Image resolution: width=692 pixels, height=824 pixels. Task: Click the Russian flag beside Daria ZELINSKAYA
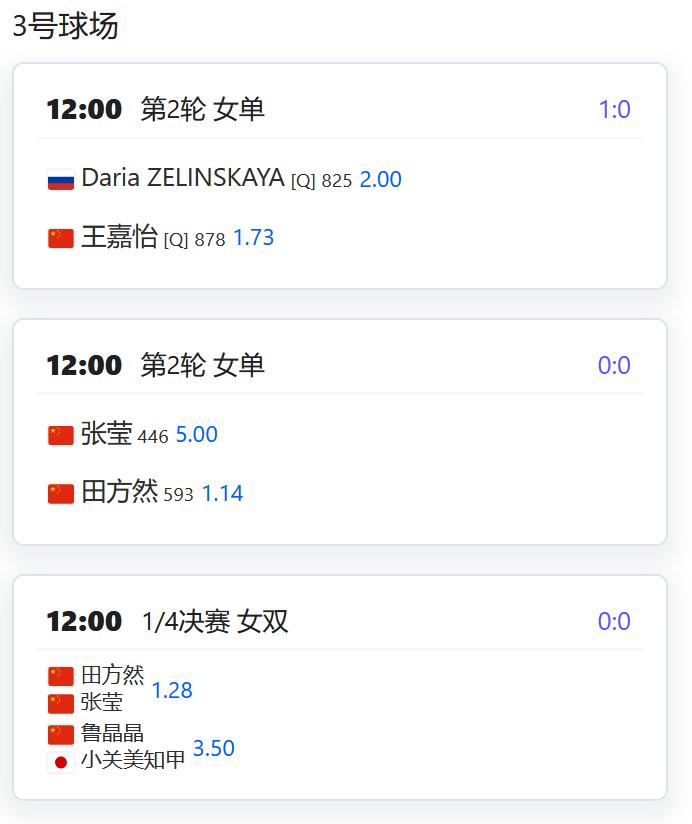[x=60, y=180]
